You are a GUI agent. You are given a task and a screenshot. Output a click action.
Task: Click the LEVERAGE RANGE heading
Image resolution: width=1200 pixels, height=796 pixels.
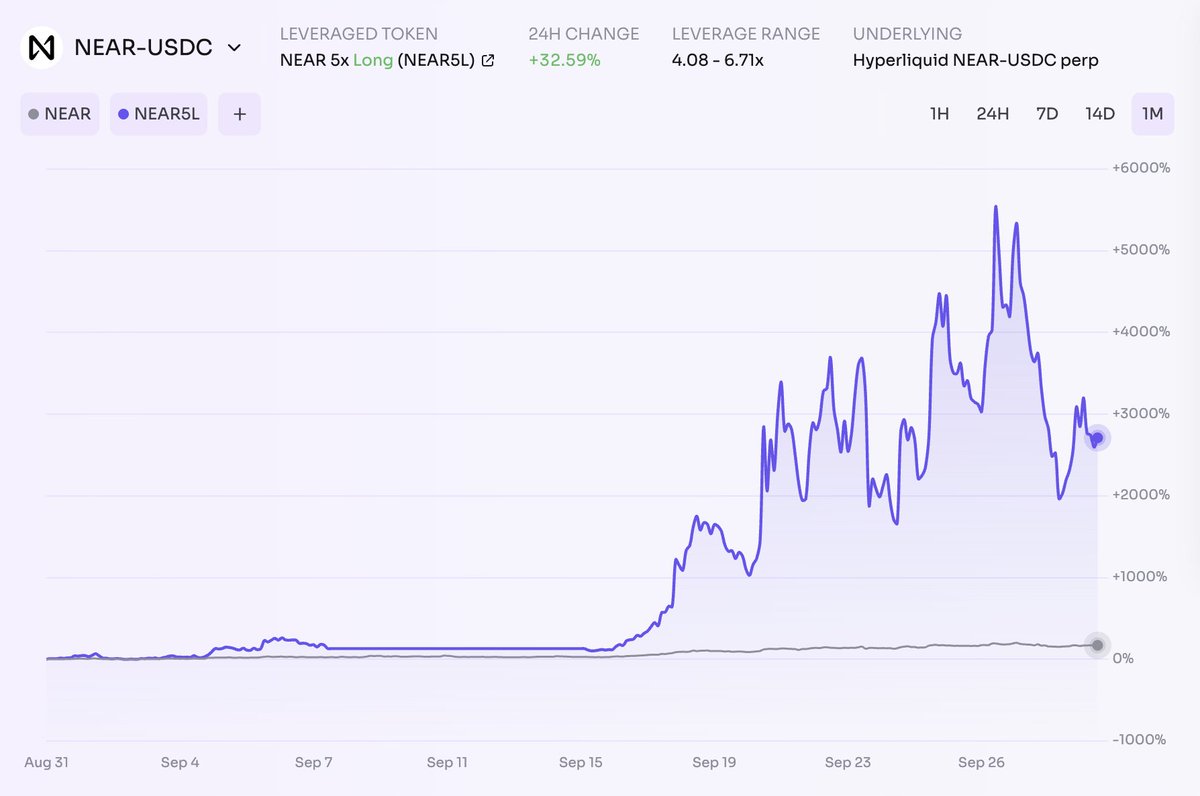tap(746, 34)
